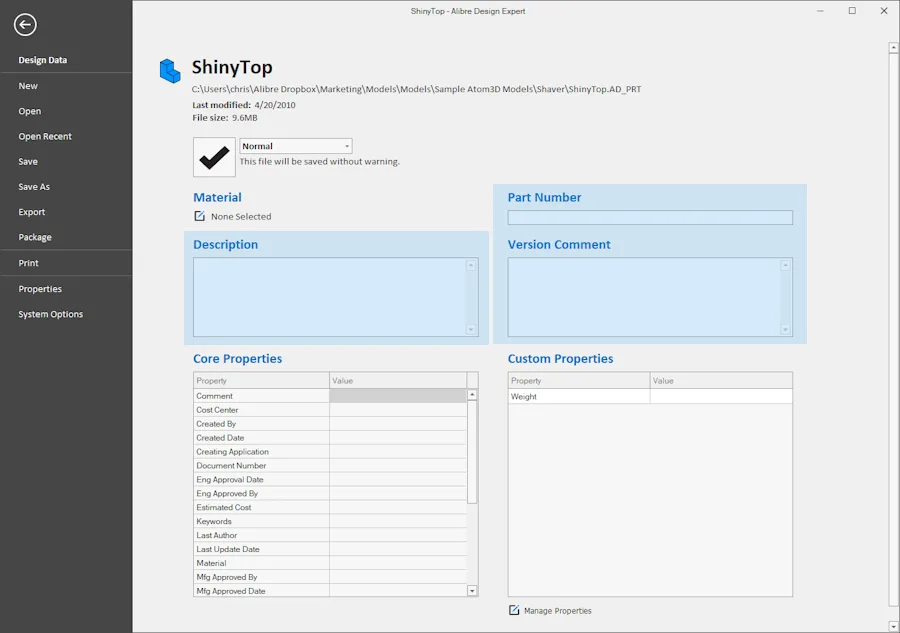
Task: Click the Core Properties scrollbar thumb
Action: click(x=472, y=452)
